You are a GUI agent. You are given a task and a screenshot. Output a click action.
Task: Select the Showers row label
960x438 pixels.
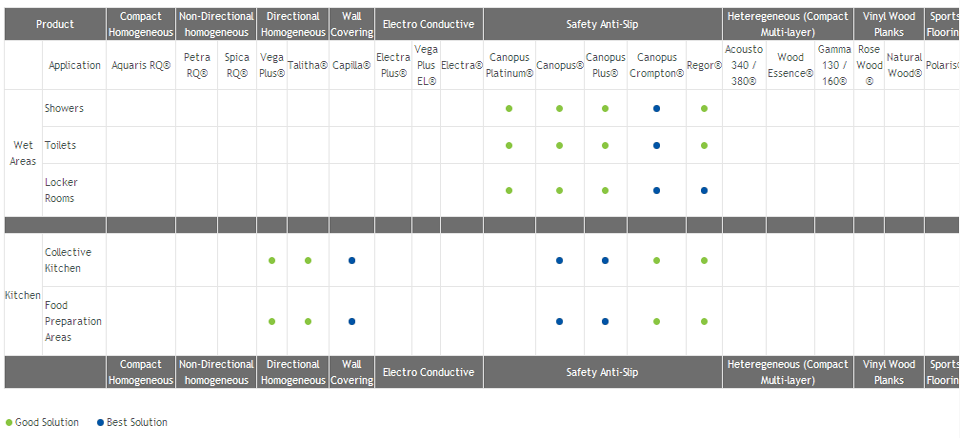(x=64, y=108)
